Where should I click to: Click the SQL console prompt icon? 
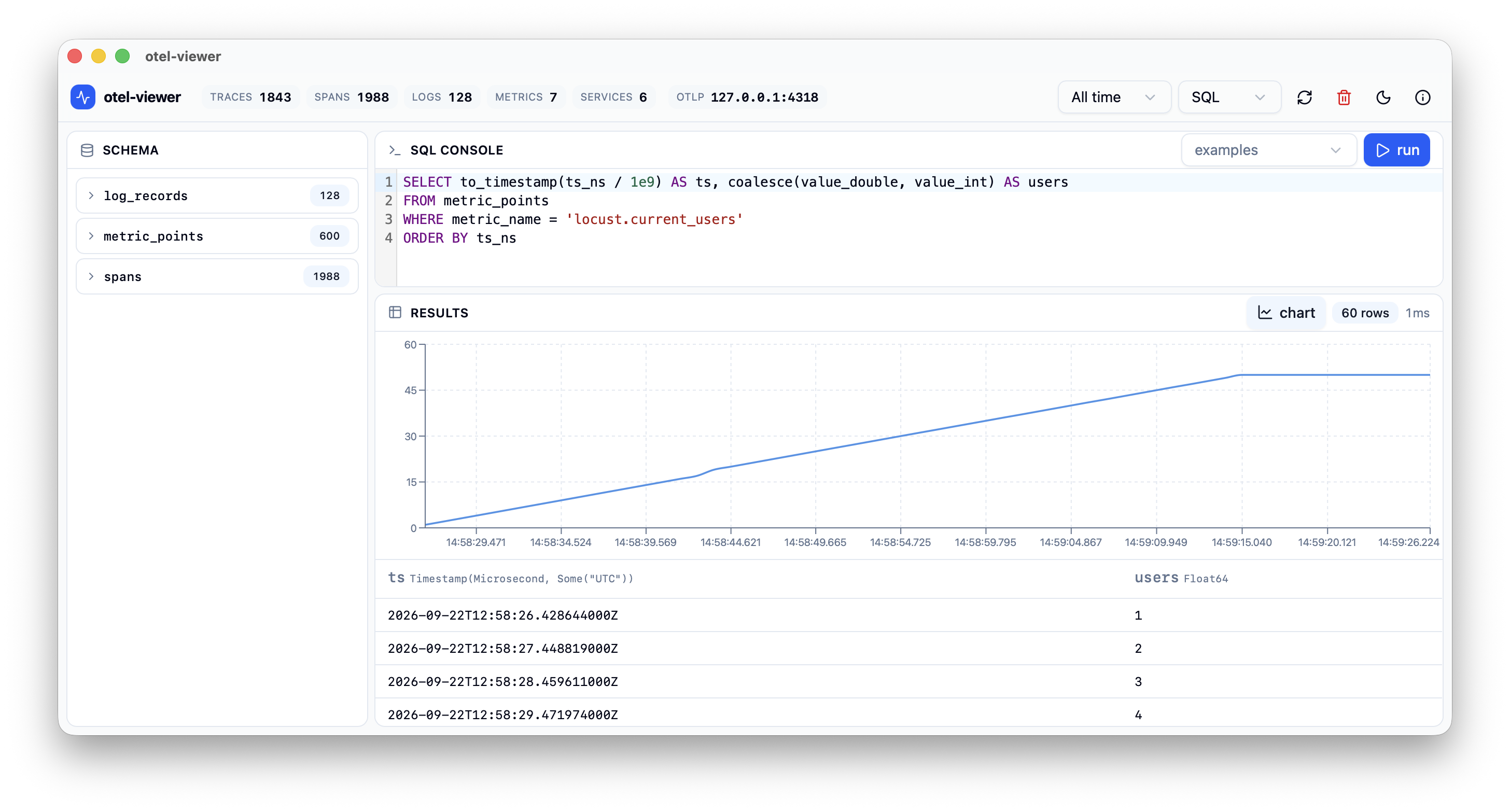click(395, 150)
